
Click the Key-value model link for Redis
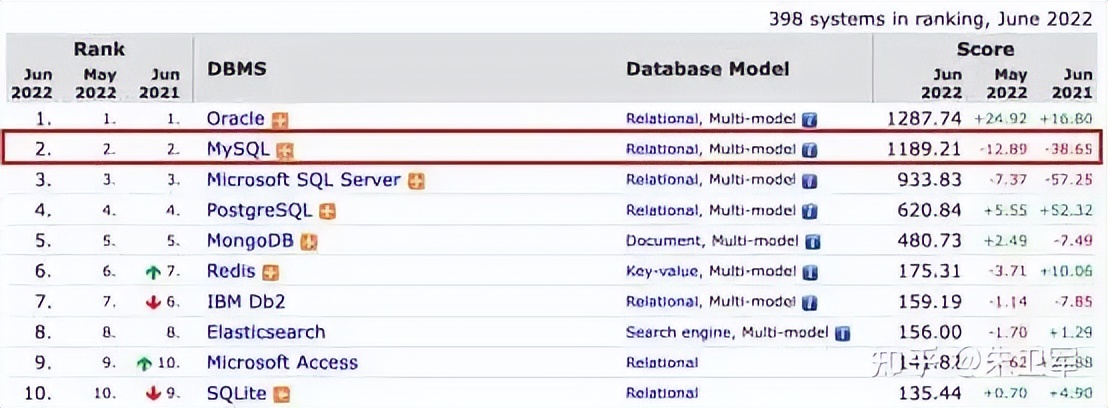tap(664, 272)
